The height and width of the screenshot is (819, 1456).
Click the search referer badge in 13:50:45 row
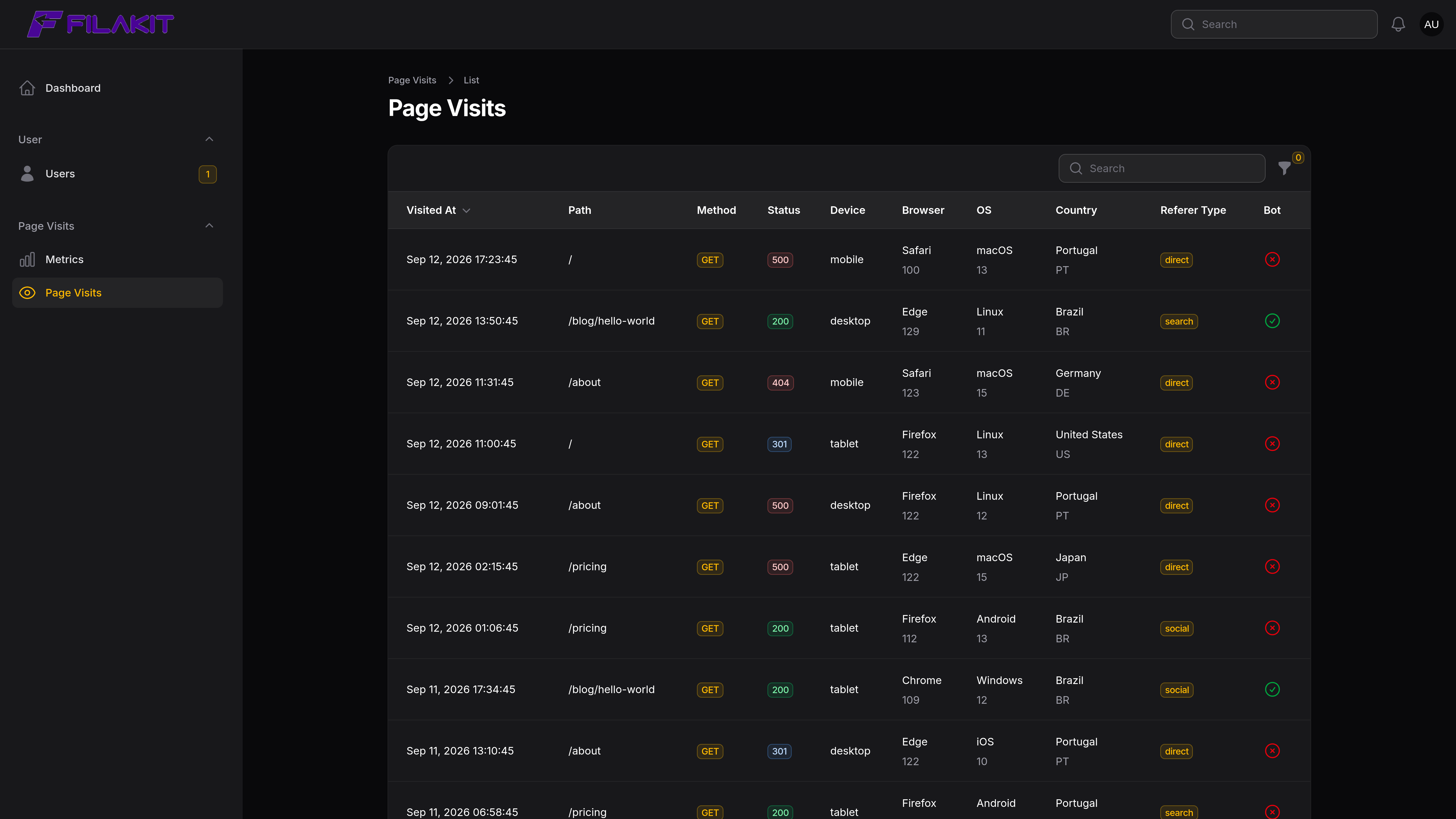(1178, 322)
